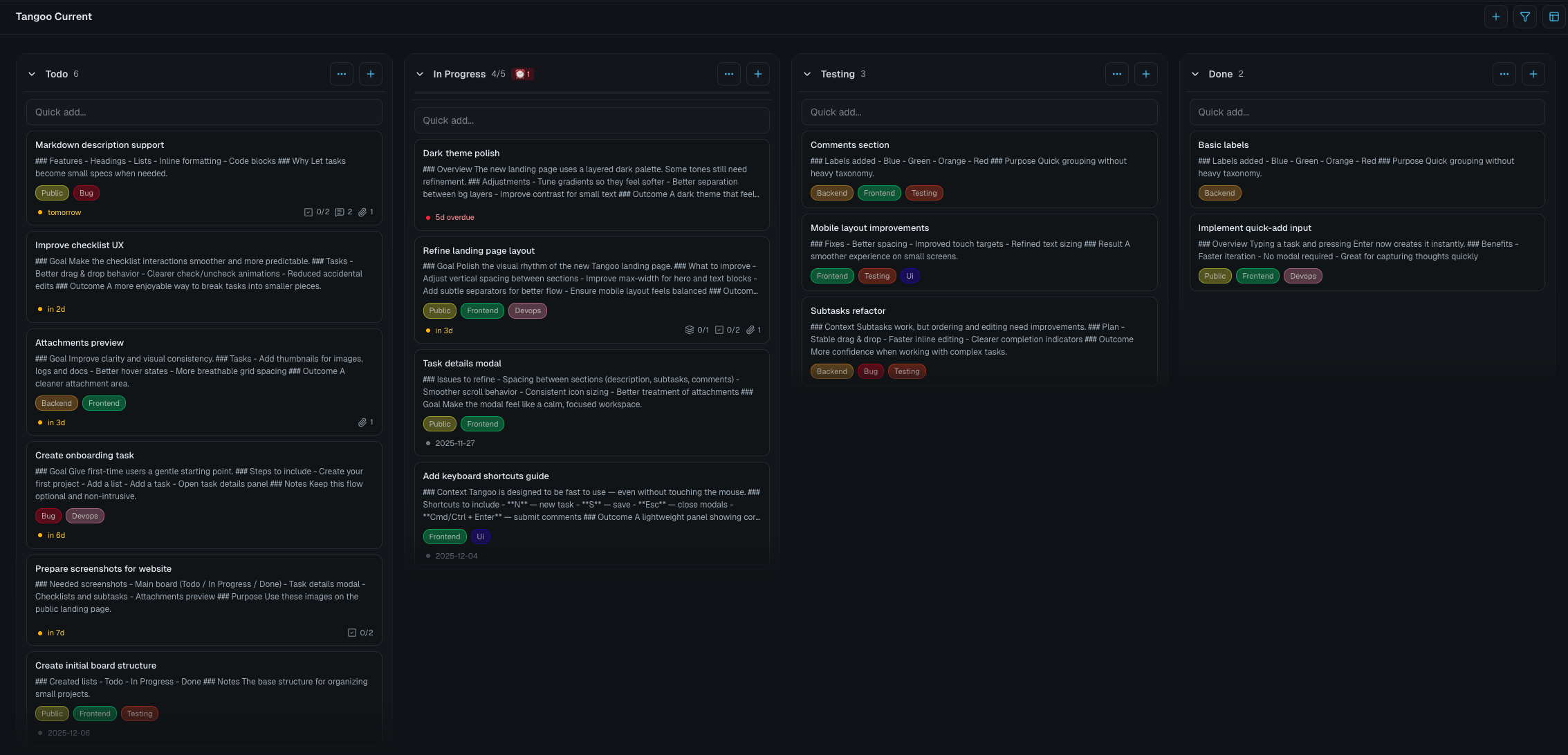Collapse the Done list using its chevron

click(x=1195, y=73)
